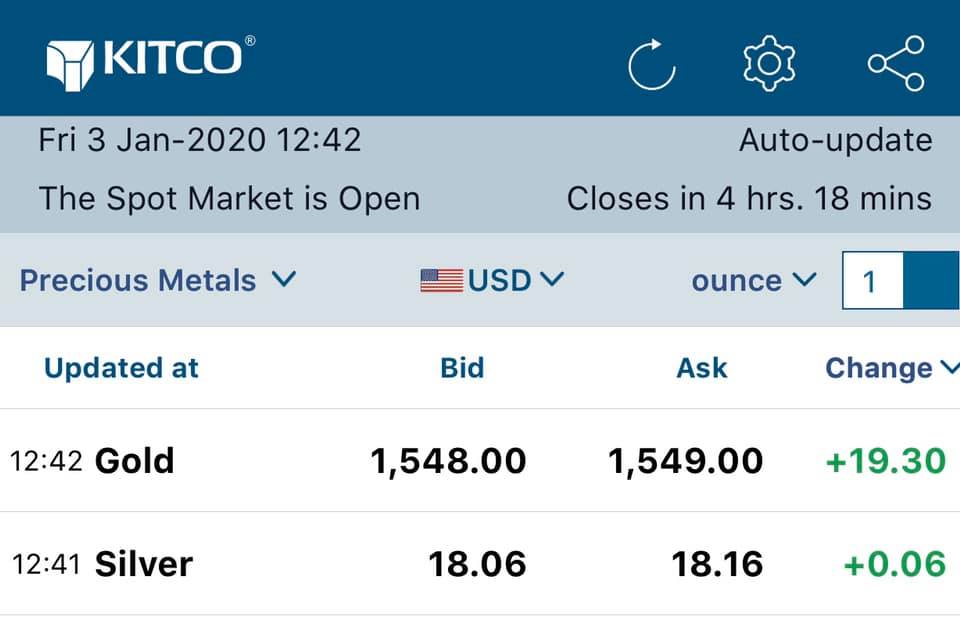
Task: Tap the quantity input field showing 1
Action: (873, 281)
